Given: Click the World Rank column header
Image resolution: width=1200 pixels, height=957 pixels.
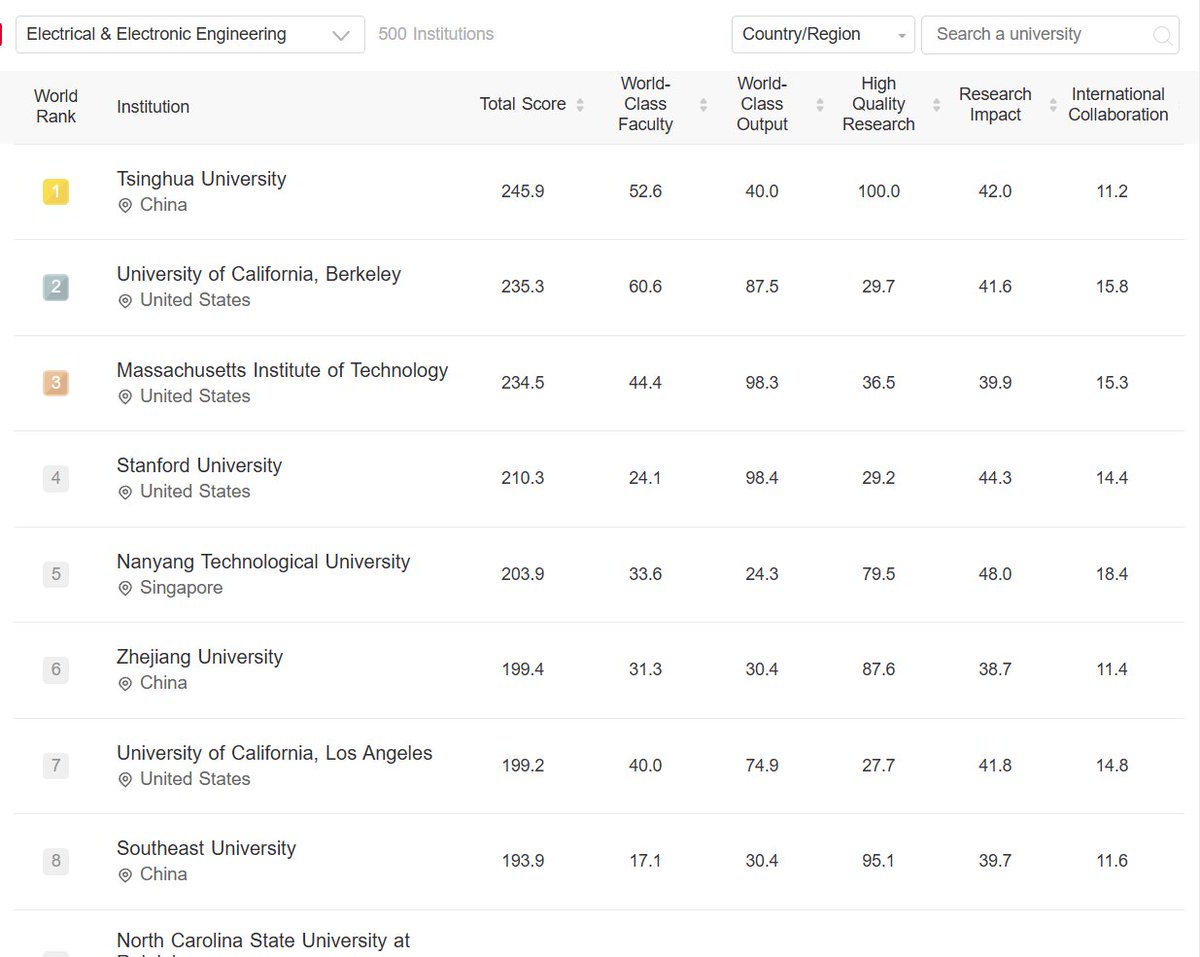Looking at the screenshot, I should pyautogui.click(x=56, y=106).
